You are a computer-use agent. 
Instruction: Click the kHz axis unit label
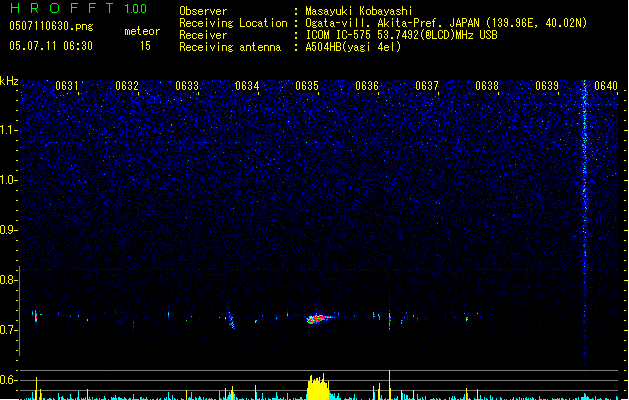coord(9,81)
